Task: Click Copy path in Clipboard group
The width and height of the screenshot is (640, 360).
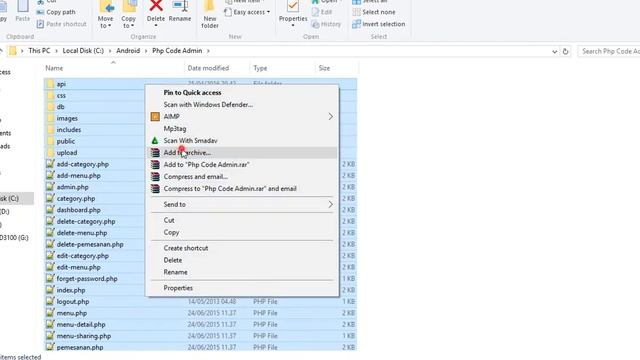Action: click(56, 12)
